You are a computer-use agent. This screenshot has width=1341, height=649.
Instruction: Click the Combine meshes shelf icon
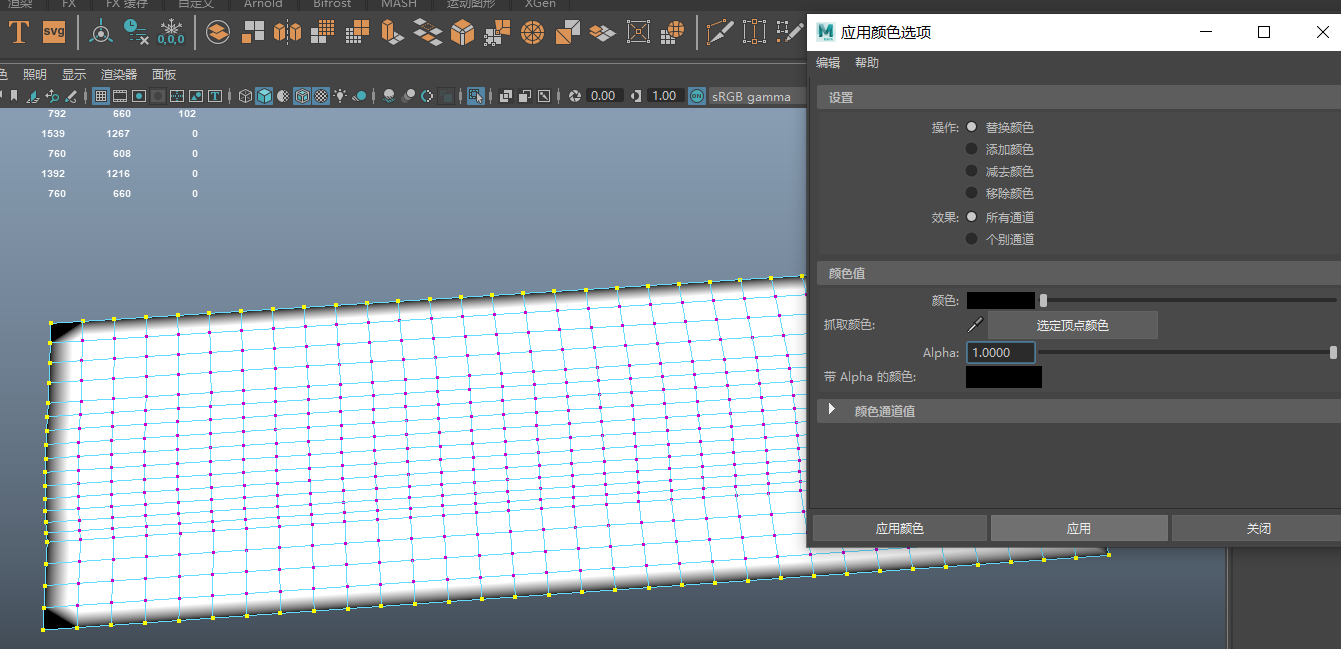coord(218,33)
